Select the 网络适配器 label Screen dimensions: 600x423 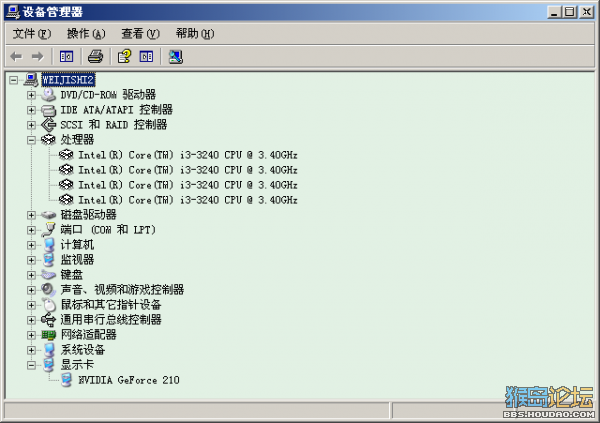[88, 335]
